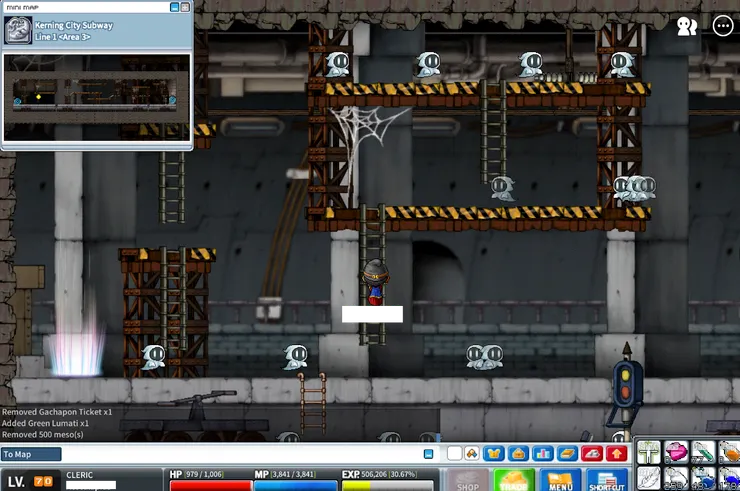Use the white potion quickslot marked 250

pyautogui.click(x=676, y=479)
